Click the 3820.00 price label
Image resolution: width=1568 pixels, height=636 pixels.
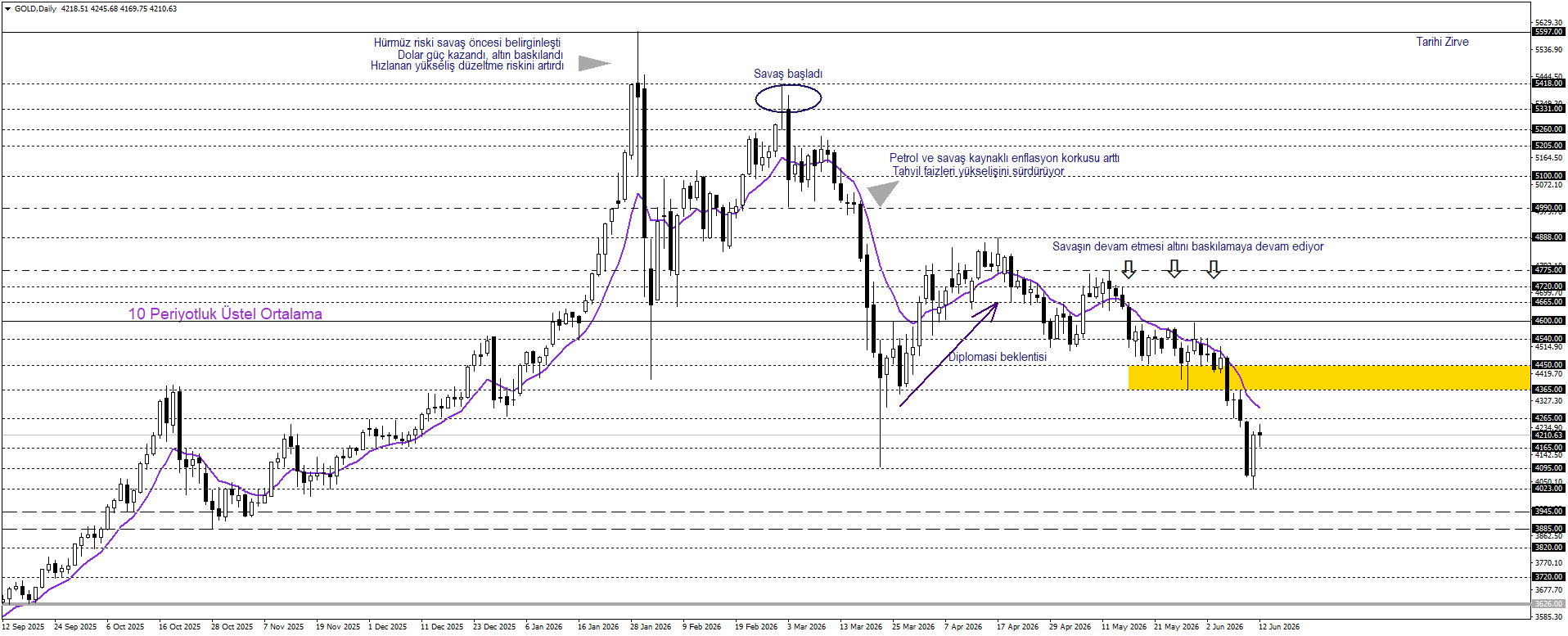coord(1548,548)
